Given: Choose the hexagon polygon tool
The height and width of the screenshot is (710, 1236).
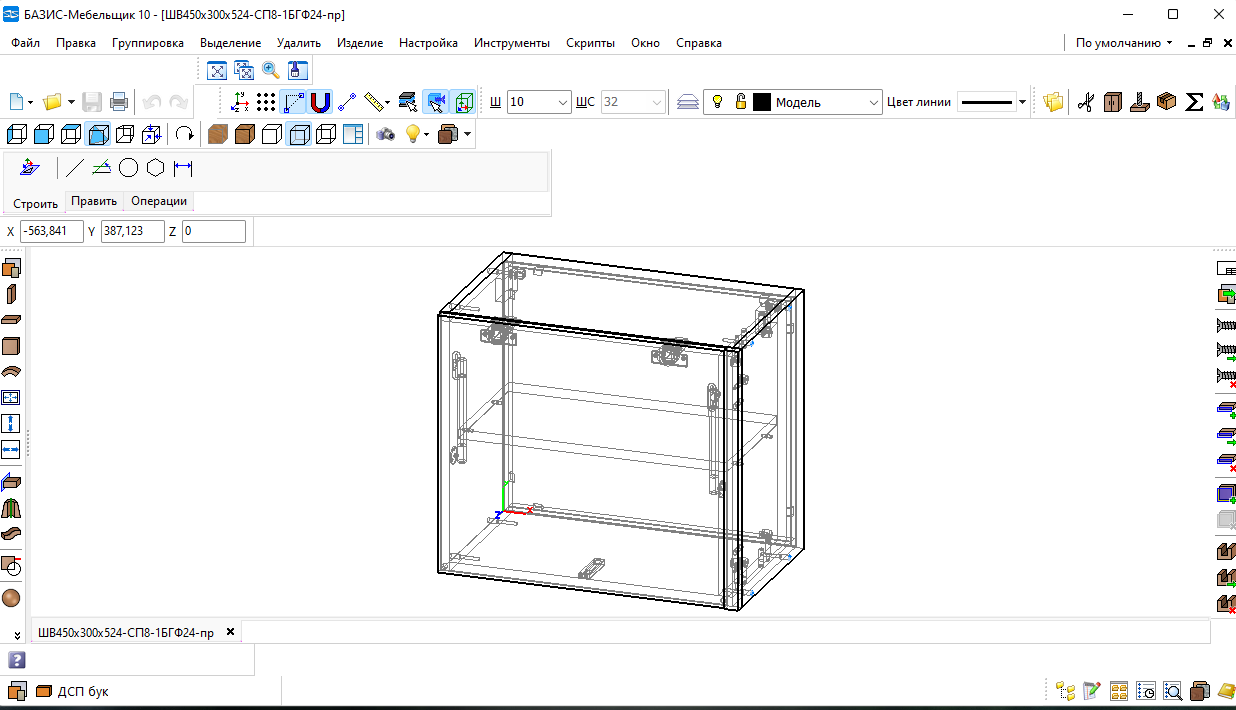Looking at the screenshot, I should click(155, 168).
